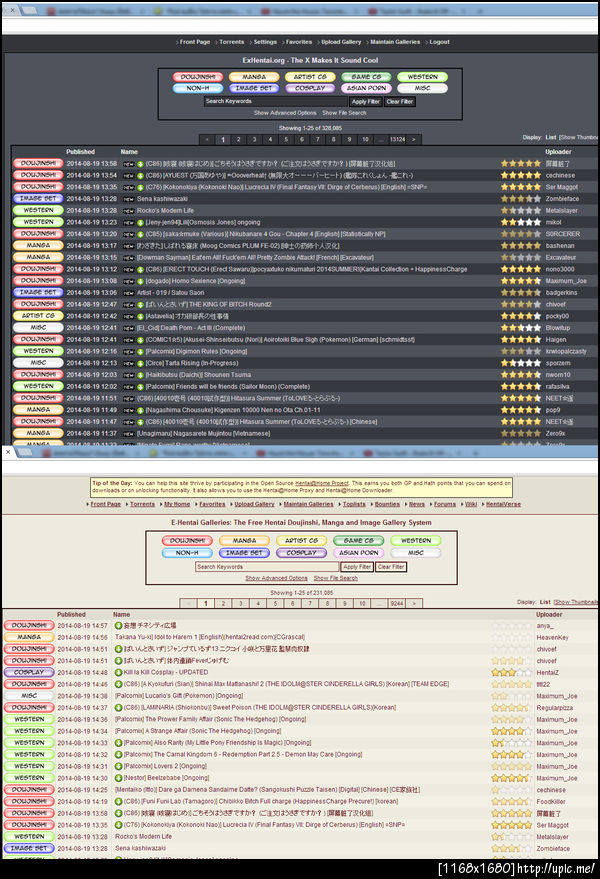Open uploader HentaiZ in light window
The image size is (600, 879).
pos(547,673)
